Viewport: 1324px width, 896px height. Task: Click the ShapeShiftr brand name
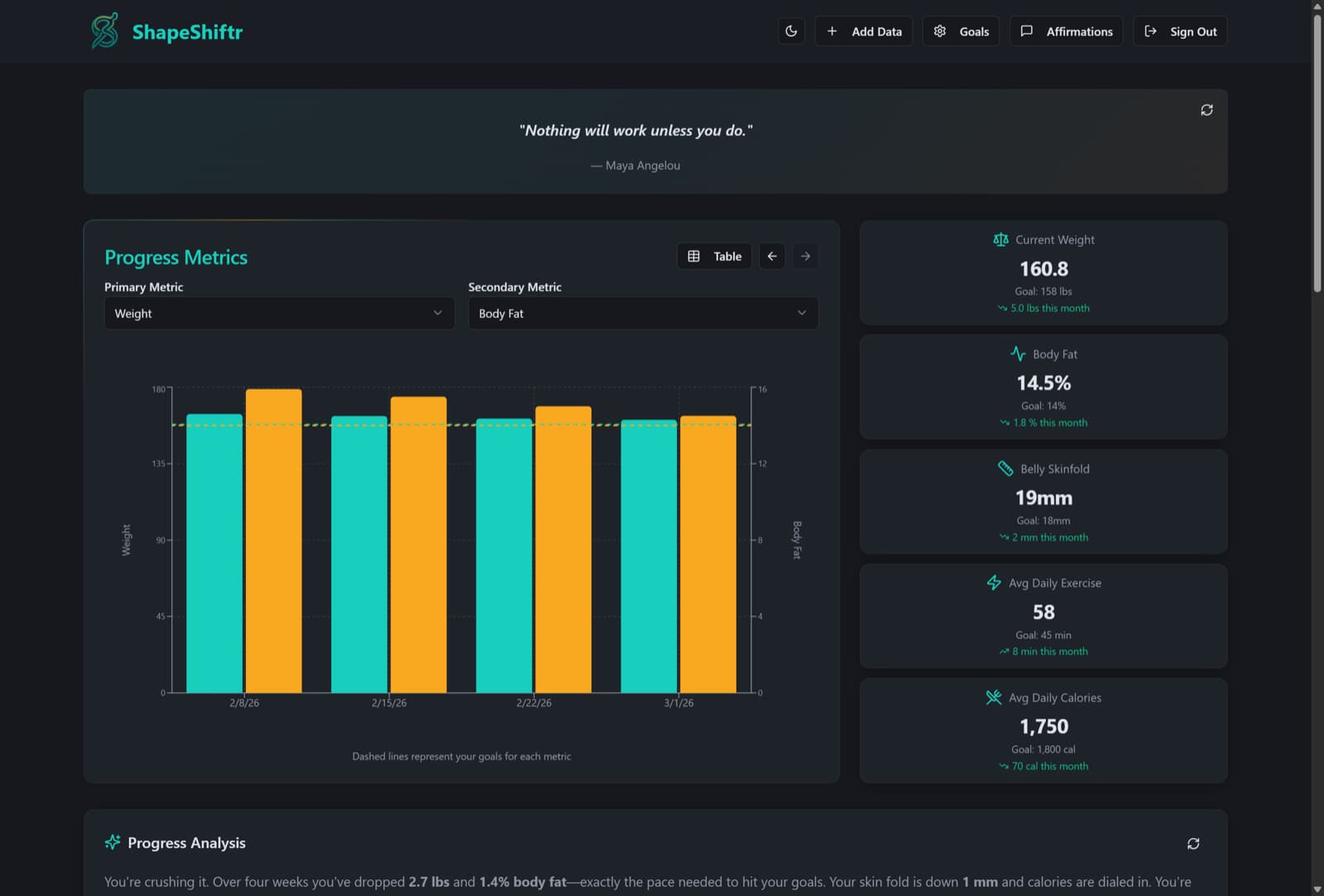pyautogui.click(x=188, y=31)
